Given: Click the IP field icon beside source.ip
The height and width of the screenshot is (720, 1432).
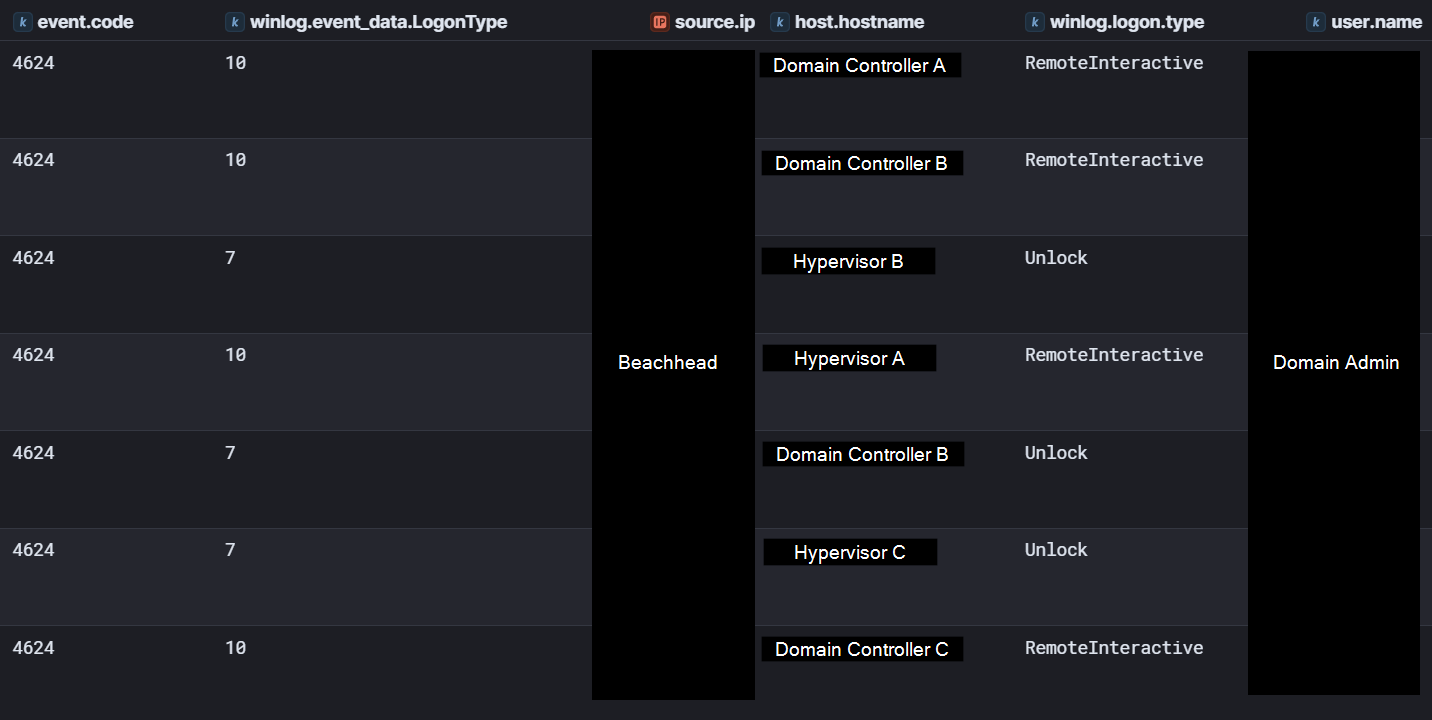Looking at the screenshot, I should 659,22.
